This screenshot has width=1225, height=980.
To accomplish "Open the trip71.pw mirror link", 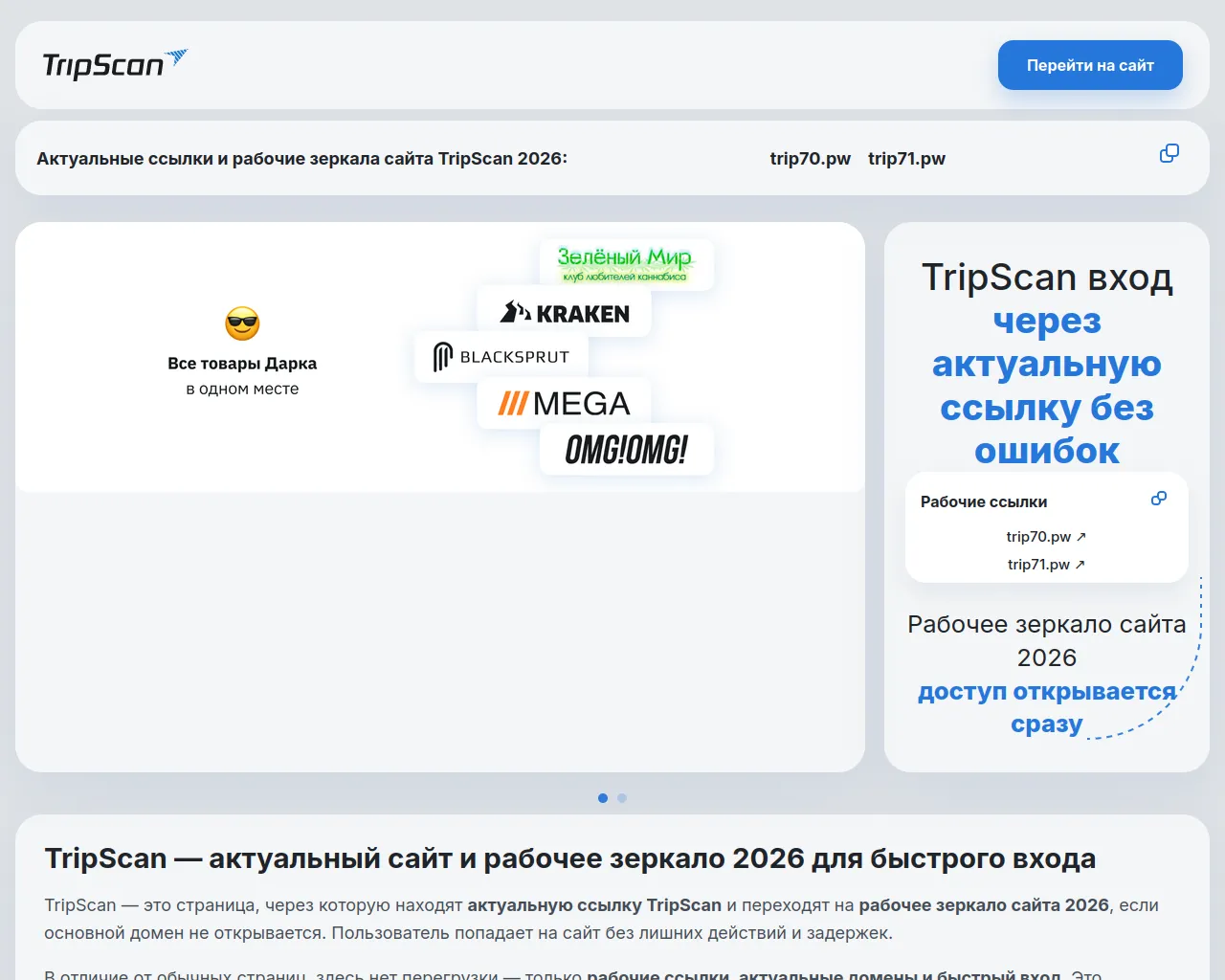I will [x=906, y=159].
